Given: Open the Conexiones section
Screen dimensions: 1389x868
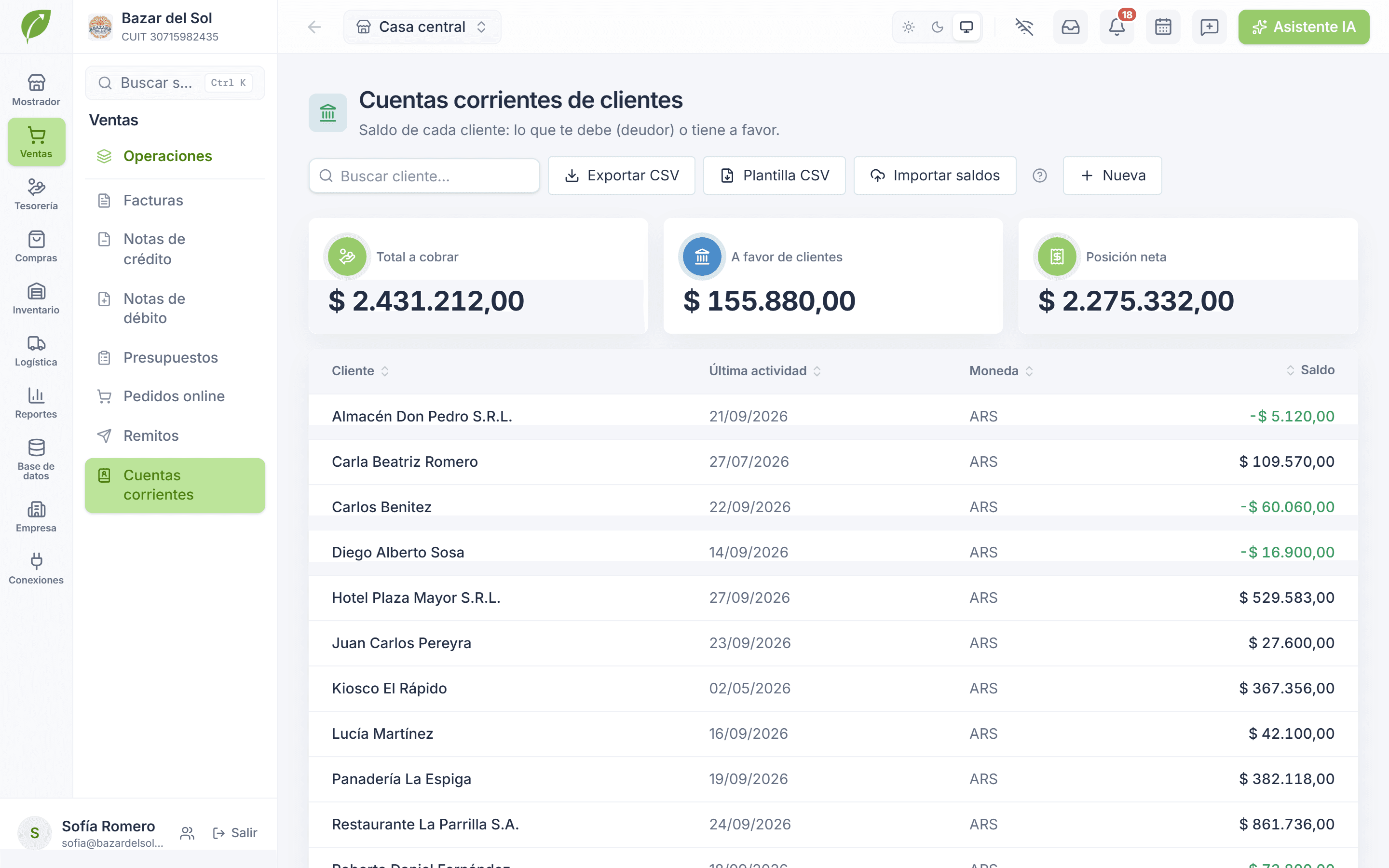Looking at the screenshot, I should click(x=36, y=569).
